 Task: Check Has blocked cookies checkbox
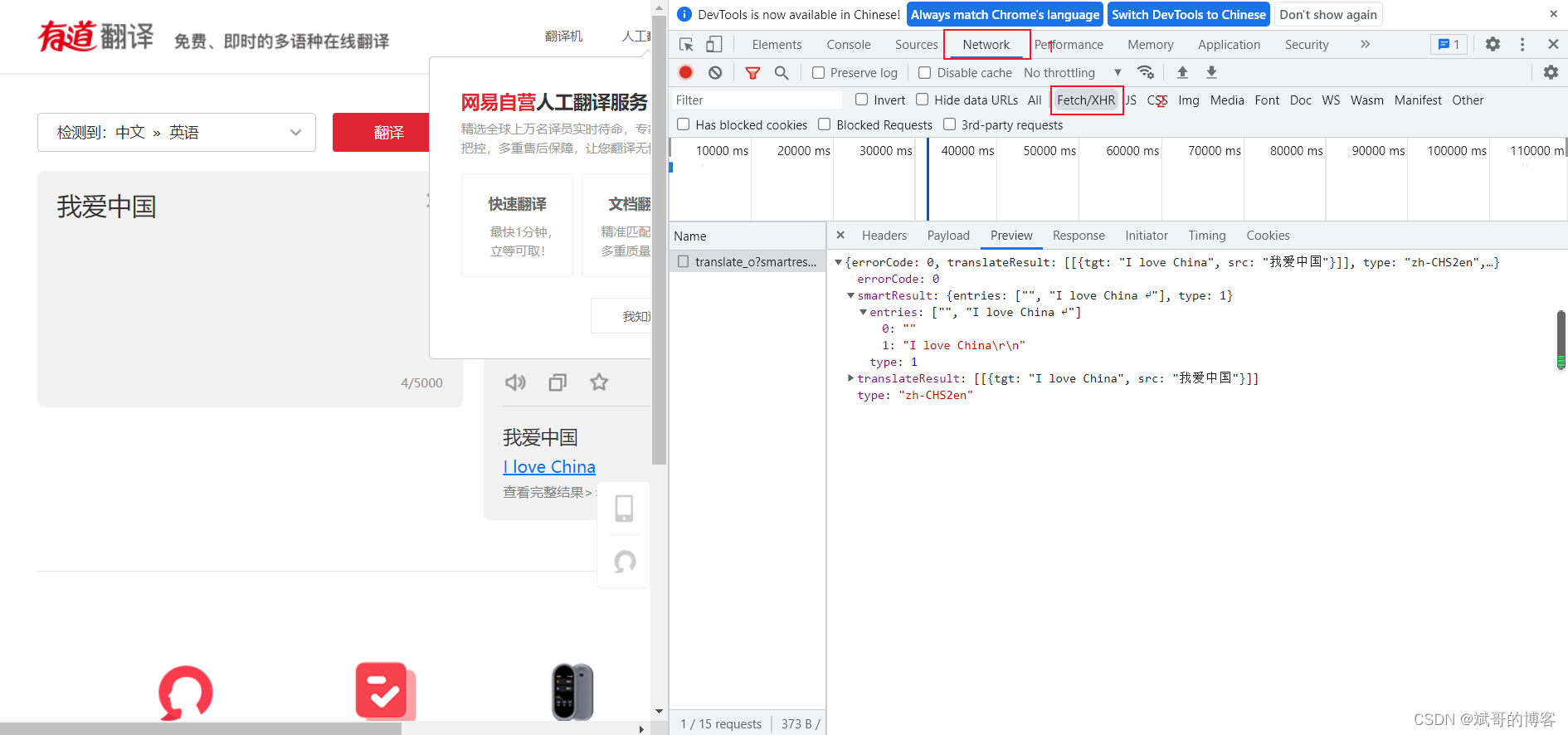(683, 124)
